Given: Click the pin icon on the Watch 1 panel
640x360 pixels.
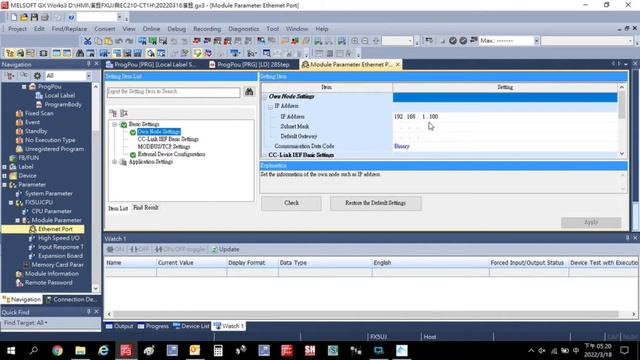Looking at the screenshot, I should [x=627, y=238].
